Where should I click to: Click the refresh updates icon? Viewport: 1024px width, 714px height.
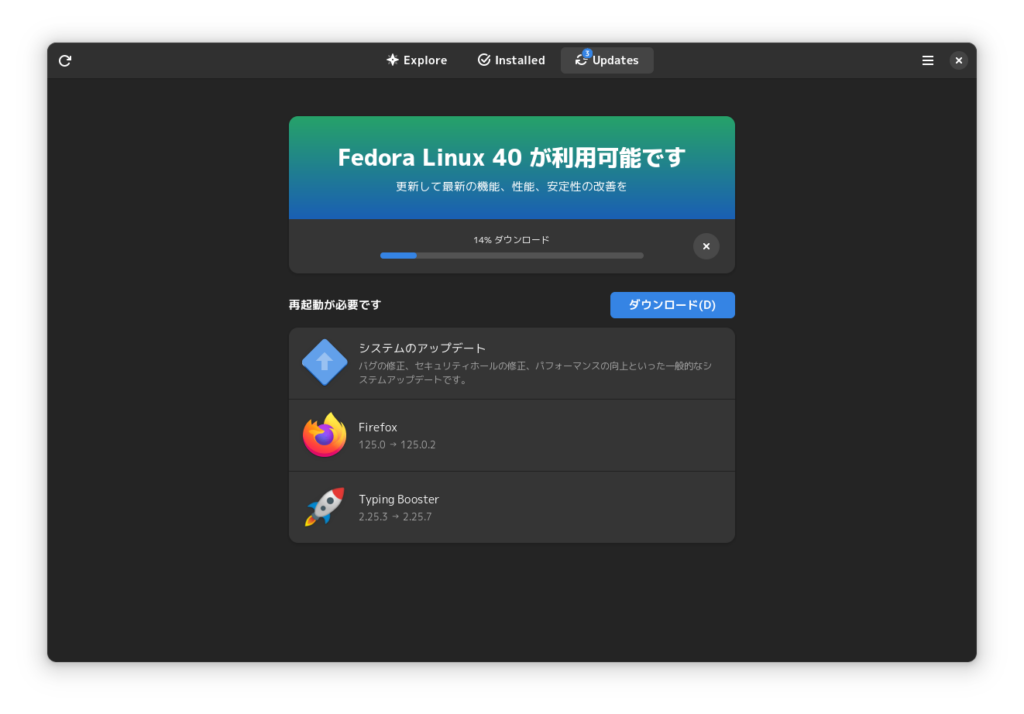65,61
